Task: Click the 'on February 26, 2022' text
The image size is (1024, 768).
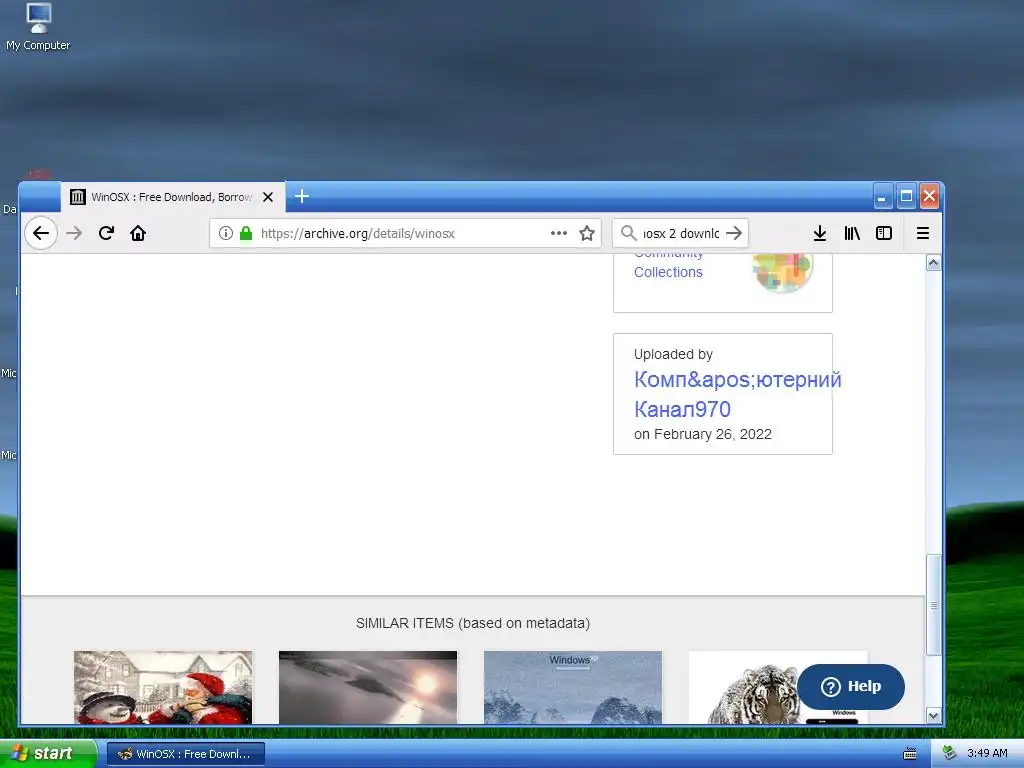Action: click(703, 434)
